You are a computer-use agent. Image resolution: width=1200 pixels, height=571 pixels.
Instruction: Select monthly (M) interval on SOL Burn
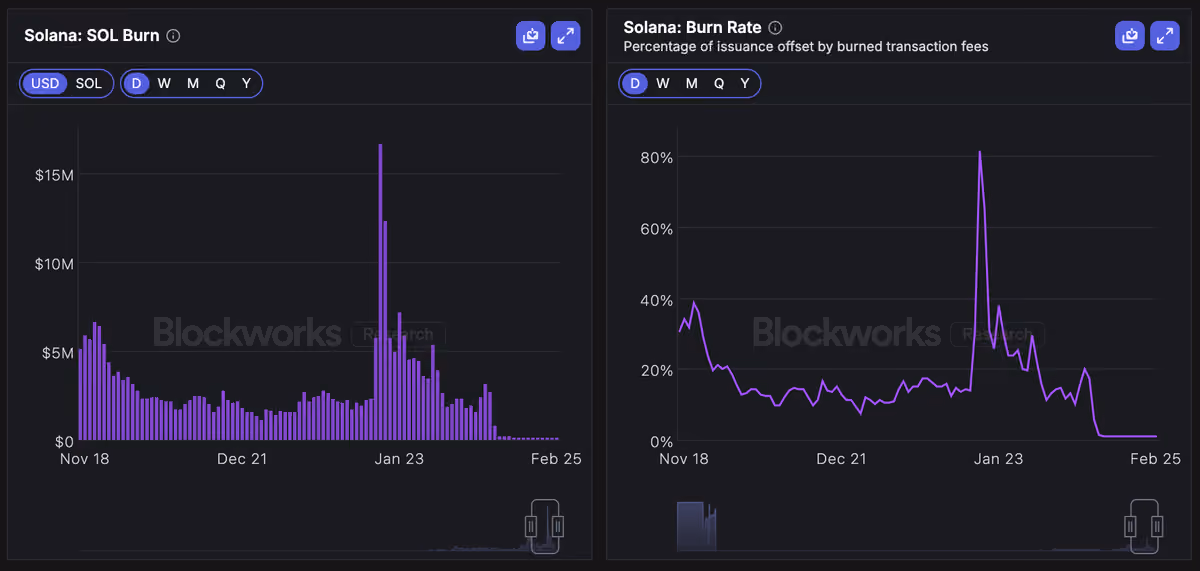pos(192,83)
